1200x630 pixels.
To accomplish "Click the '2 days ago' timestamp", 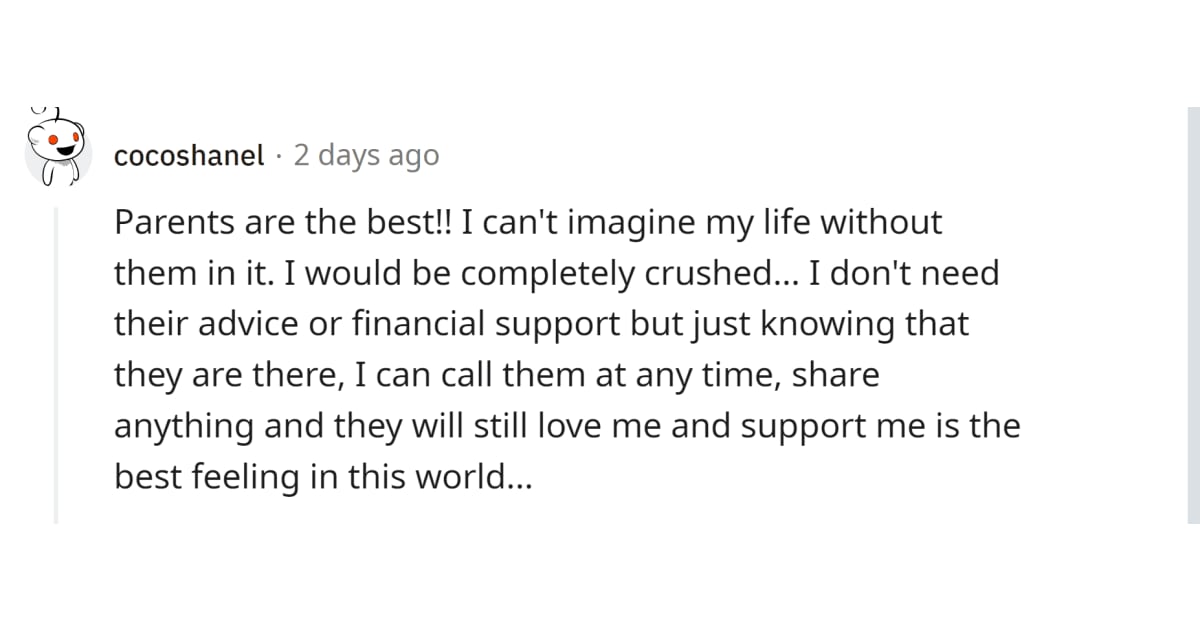I will [366, 156].
